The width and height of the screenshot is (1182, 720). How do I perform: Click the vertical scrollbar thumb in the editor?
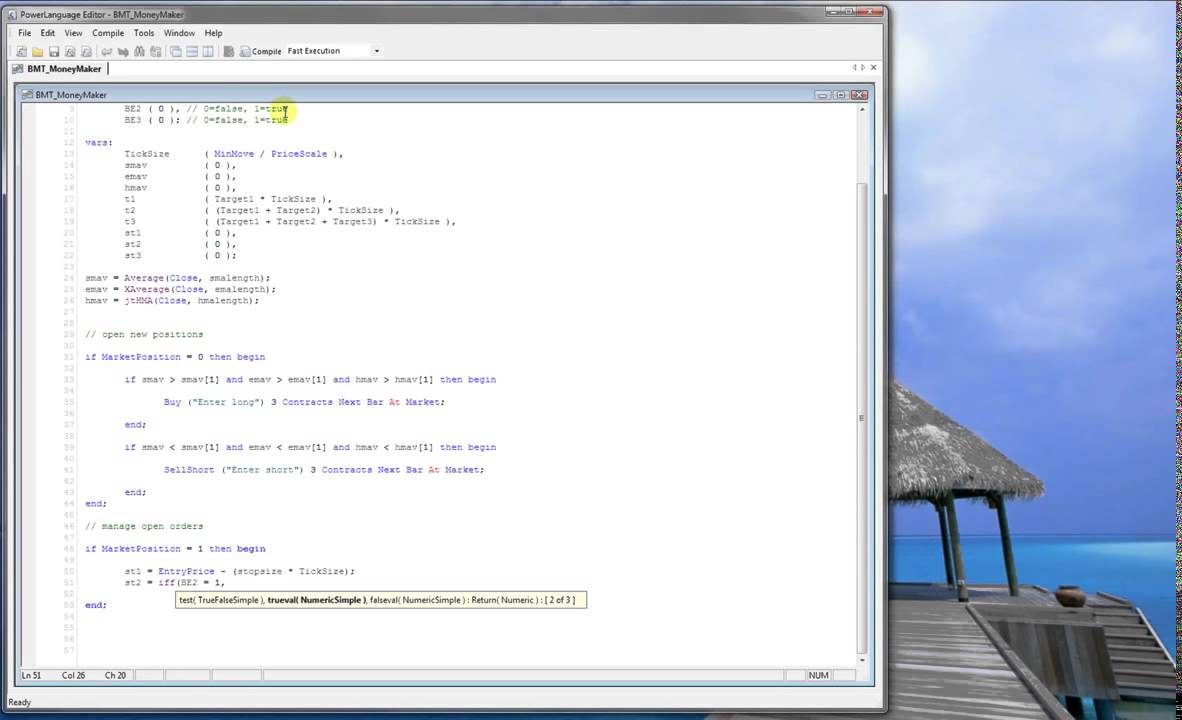pos(862,418)
